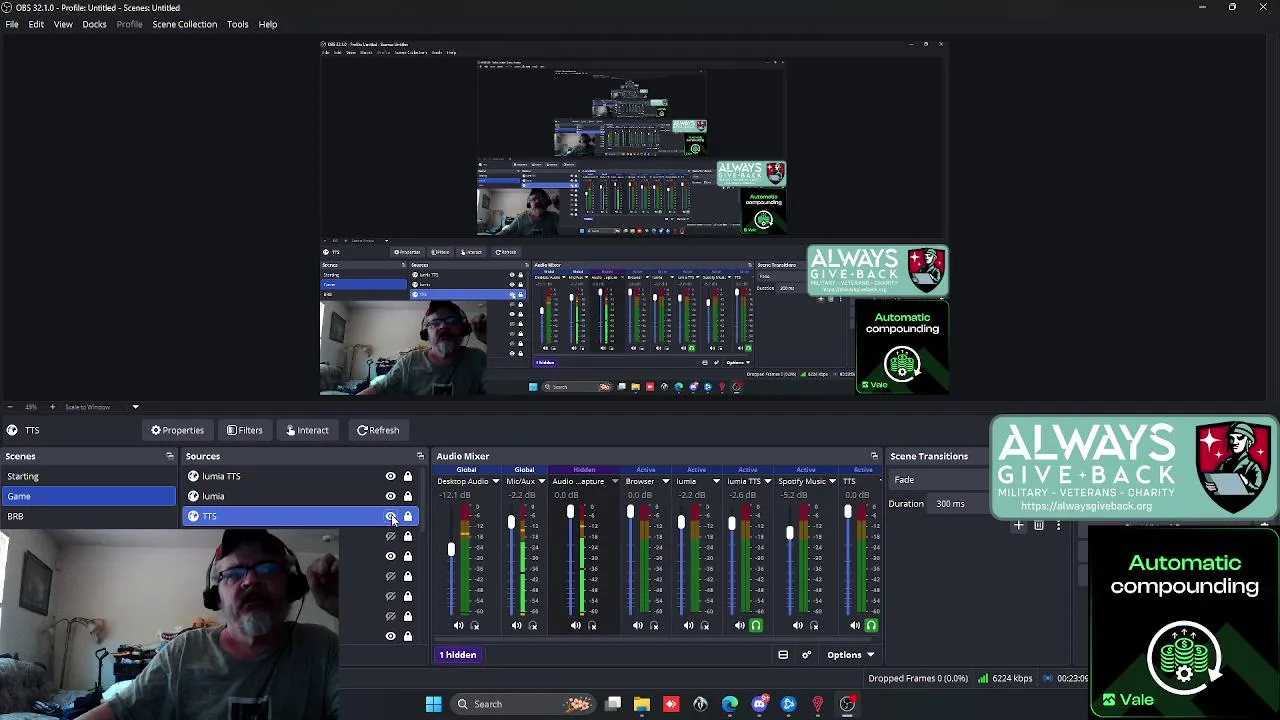Open the Scene Collection menu
Viewport: 1280px width, 720px height.
(184, 24)
